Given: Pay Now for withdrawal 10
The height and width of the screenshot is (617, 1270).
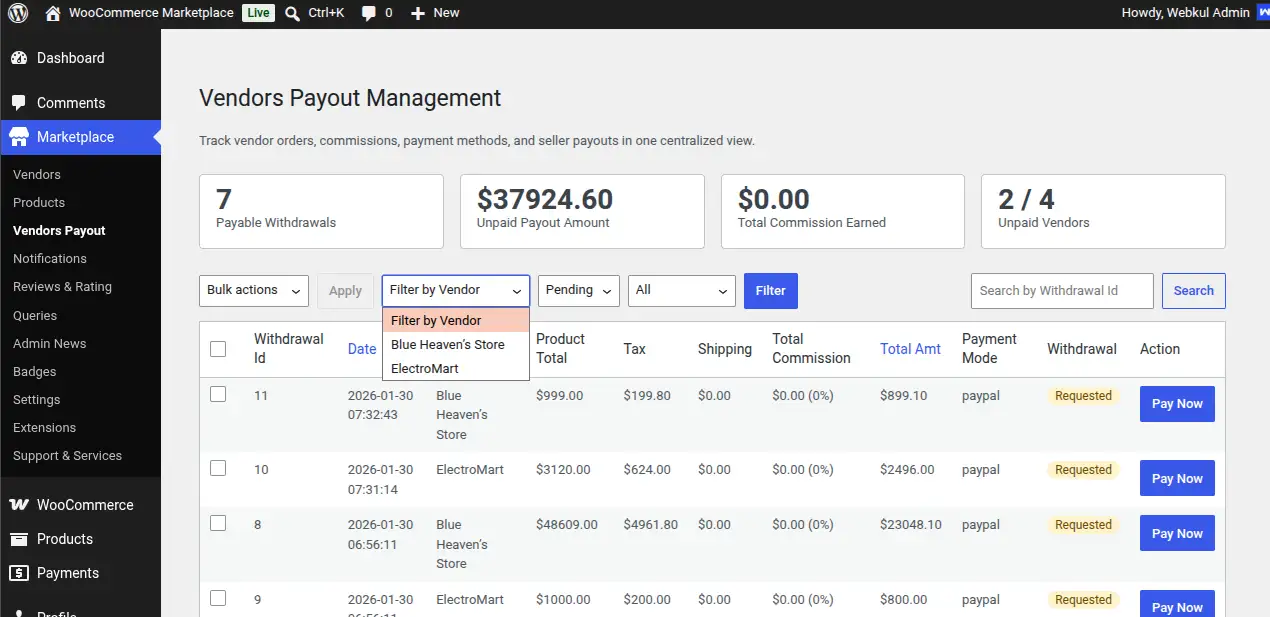Looking at the screenshot, I should tap(1177, 478).
